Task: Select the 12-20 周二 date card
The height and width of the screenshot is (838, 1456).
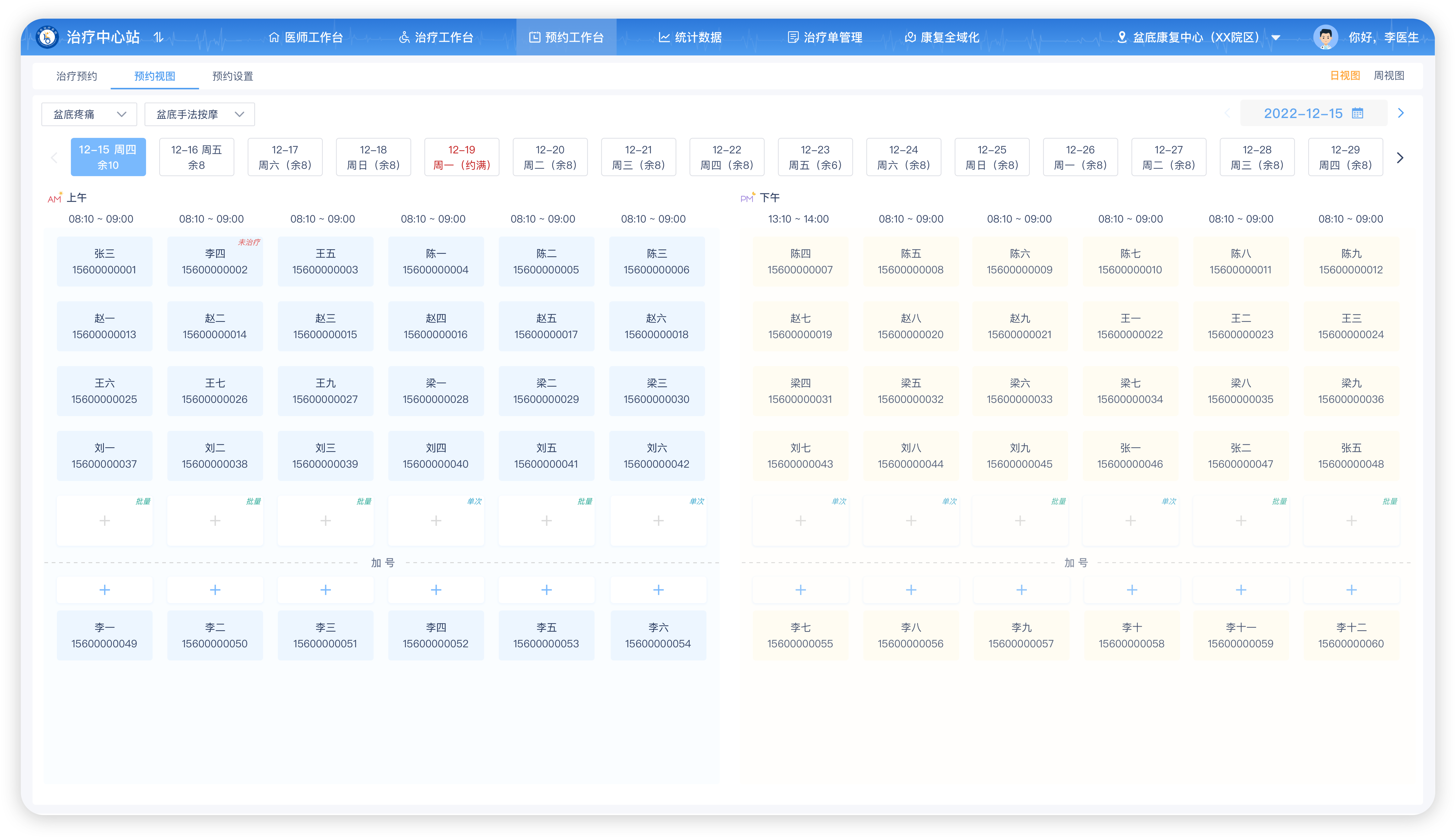Action: click(550, 157)
